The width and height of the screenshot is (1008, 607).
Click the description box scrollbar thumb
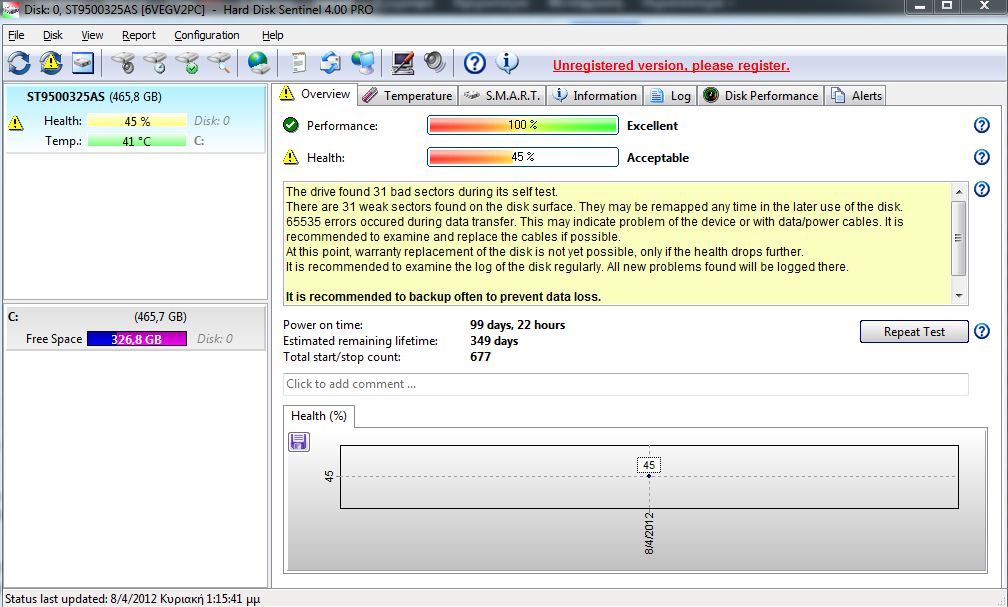(958, 238)
